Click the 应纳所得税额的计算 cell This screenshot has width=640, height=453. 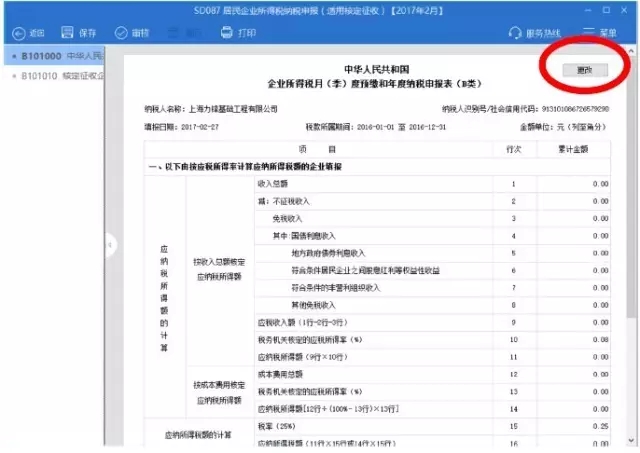[x=198, y=435]
